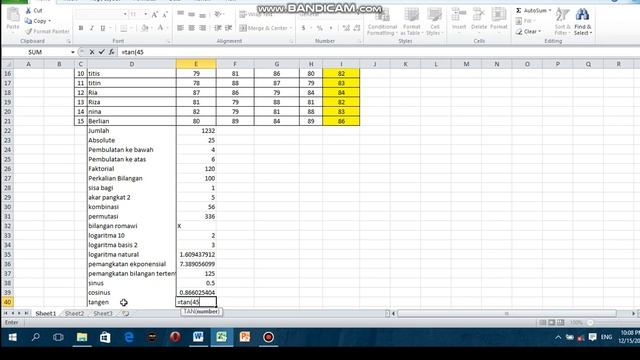Select row 40 header
The width and height of the screenshot is (640, 360).
pyautogui.click(x=8, y=302)
